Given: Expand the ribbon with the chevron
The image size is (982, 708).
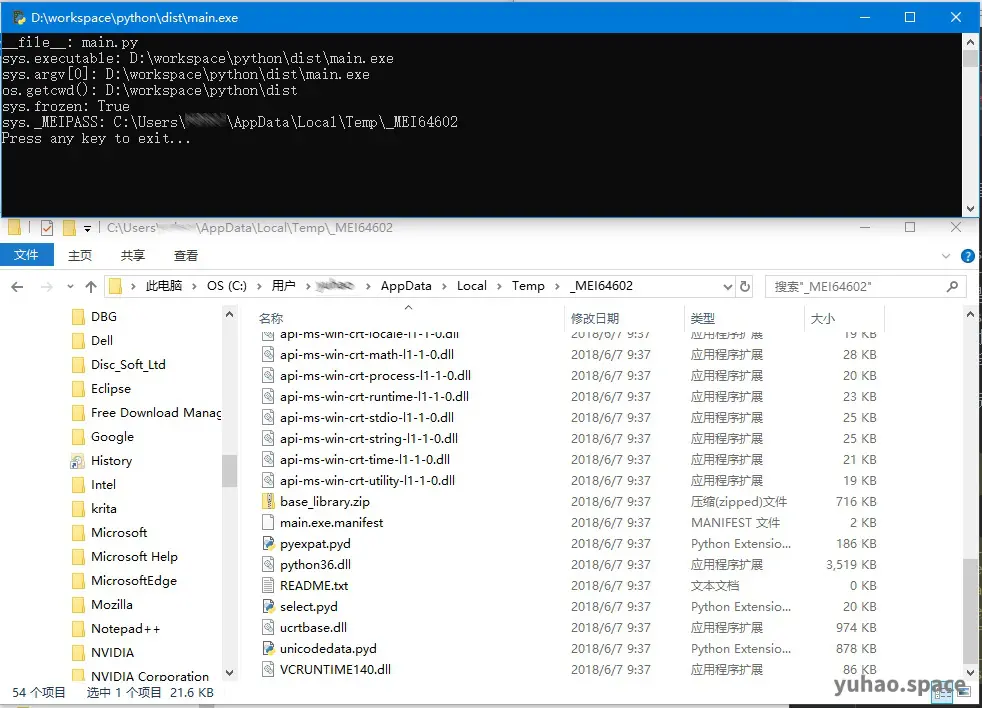Looking at the screenshot, I should [946, 256].
